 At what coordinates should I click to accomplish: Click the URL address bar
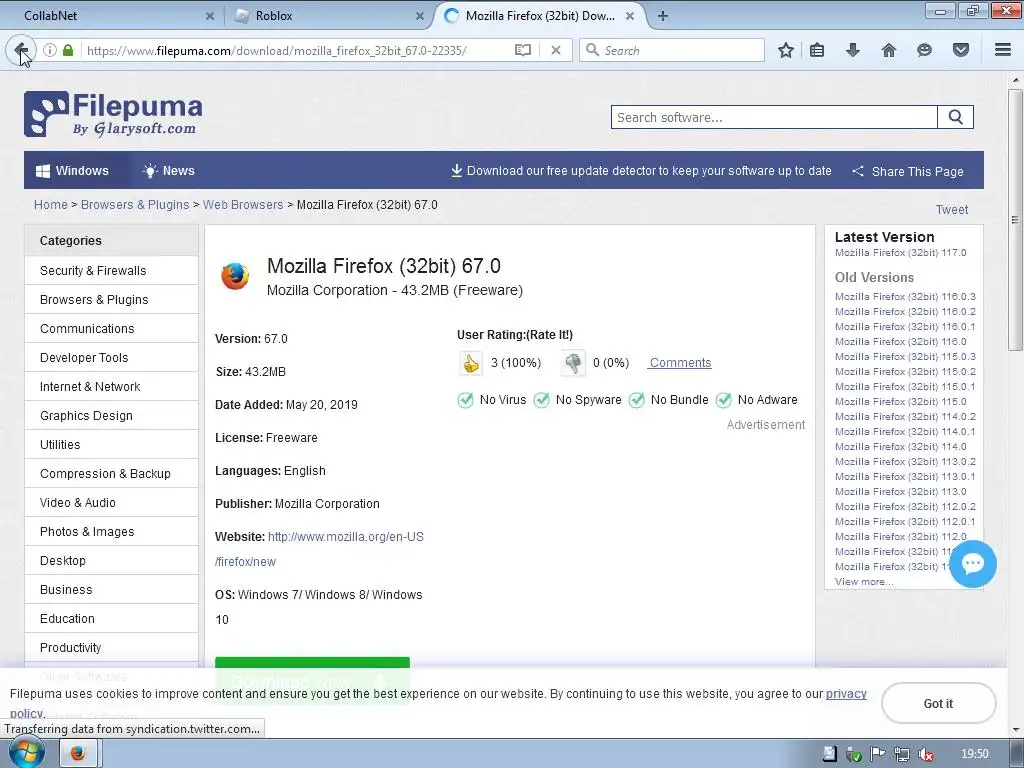point(296,50)
